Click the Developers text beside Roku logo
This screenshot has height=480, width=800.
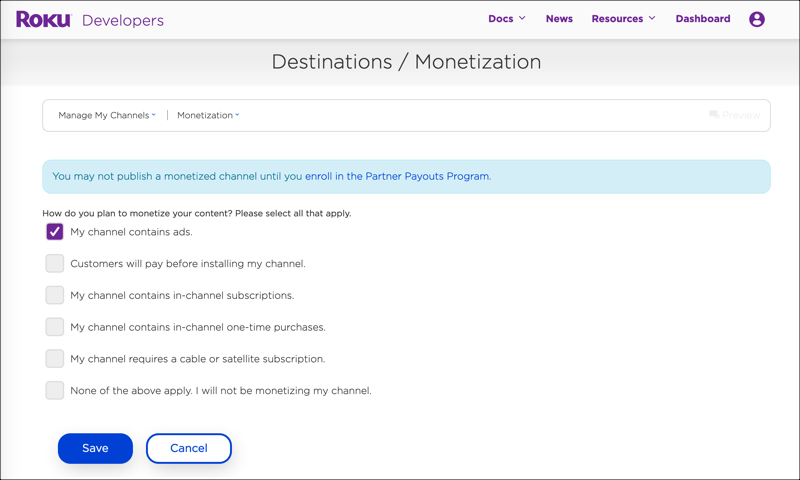point(122,20)
